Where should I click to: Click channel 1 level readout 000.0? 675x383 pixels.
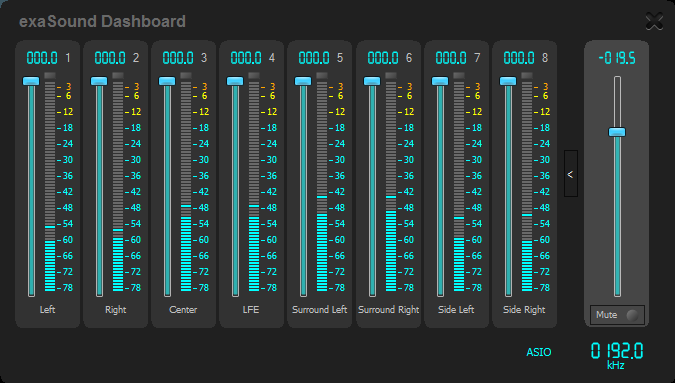pyautogui.click(x=42, y=58)
